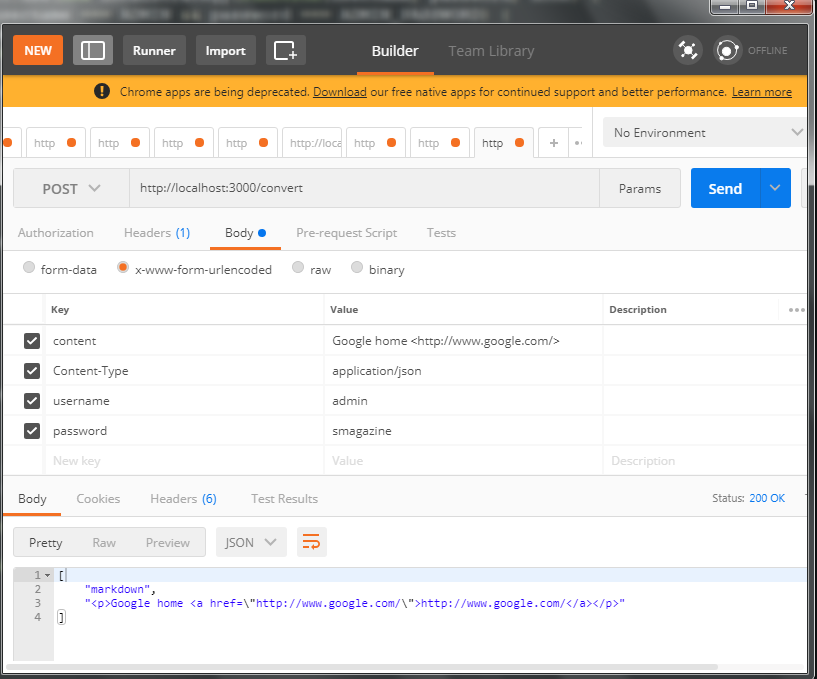817x679 pixels.
Task: Select x-www-form-urlencoded radio option
Action: (x=122, y=267)
